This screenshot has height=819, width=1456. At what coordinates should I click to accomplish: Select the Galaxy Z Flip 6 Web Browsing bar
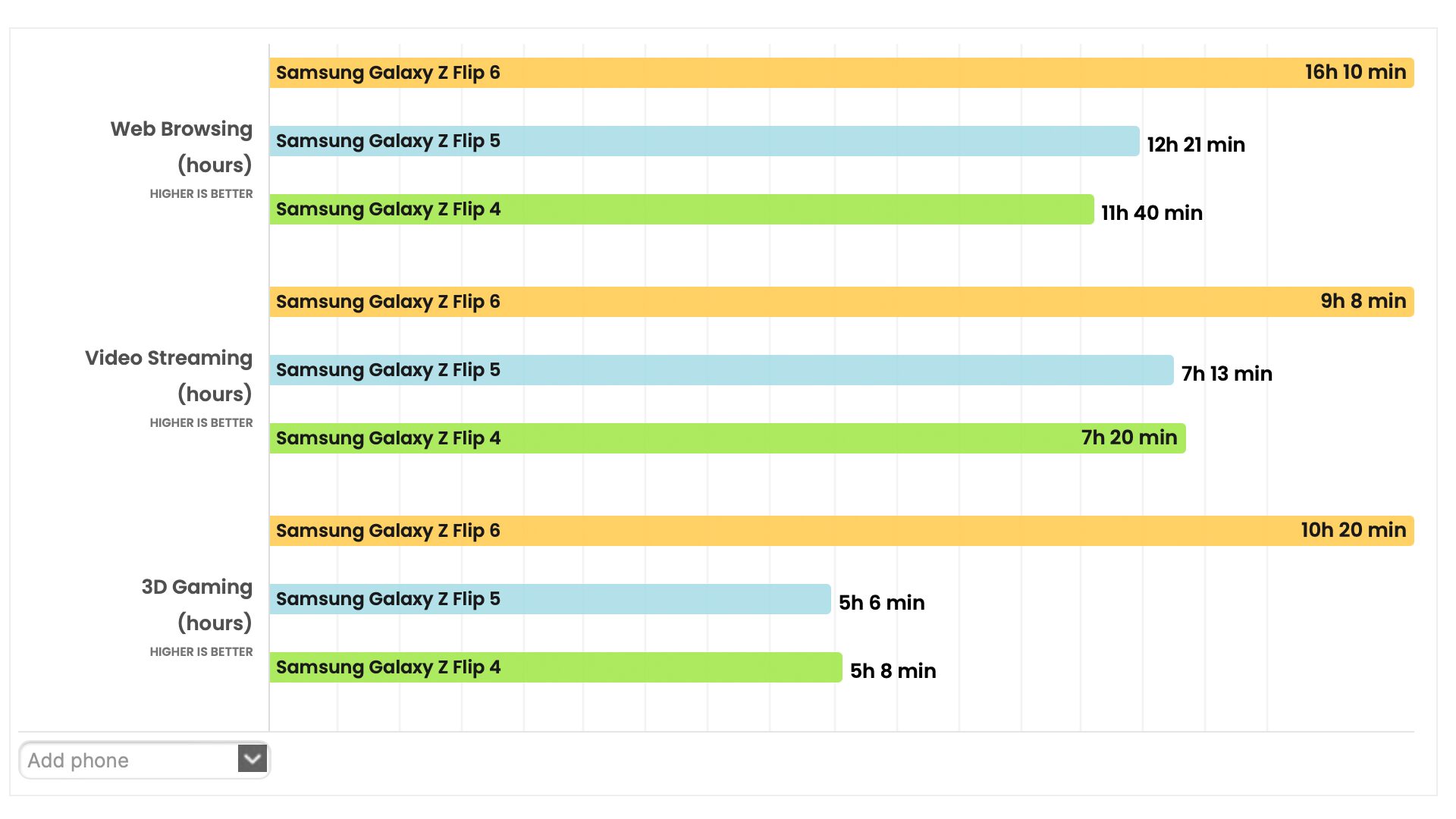(840, 73)
